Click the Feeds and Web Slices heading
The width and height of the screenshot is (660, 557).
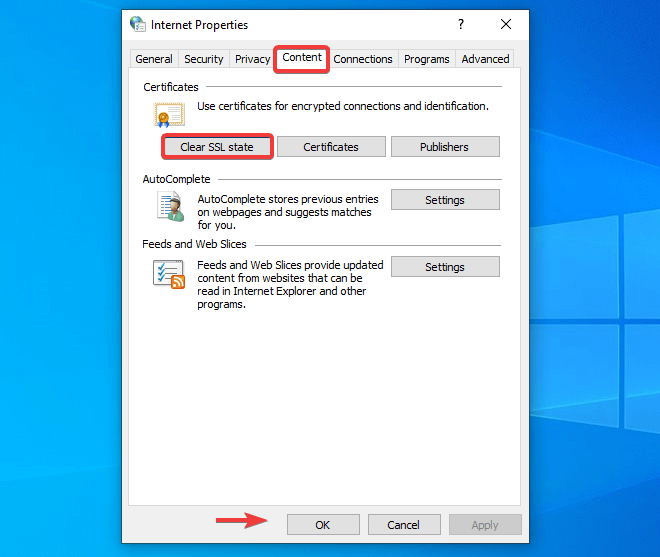pos(194,244)
